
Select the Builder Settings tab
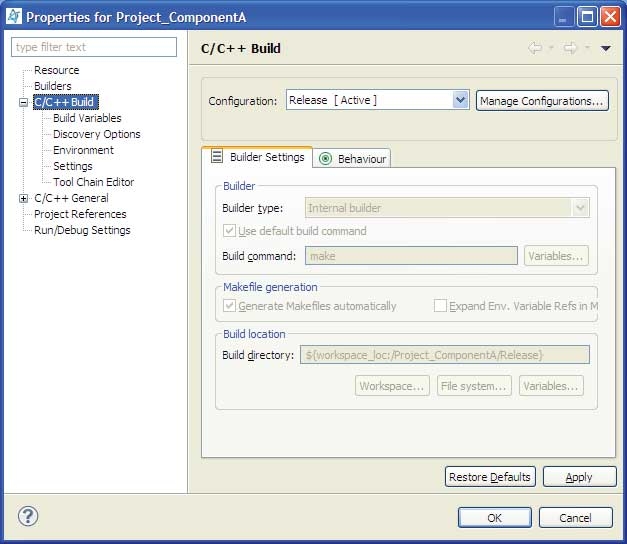pyautogui.click(x=257, y=158)
